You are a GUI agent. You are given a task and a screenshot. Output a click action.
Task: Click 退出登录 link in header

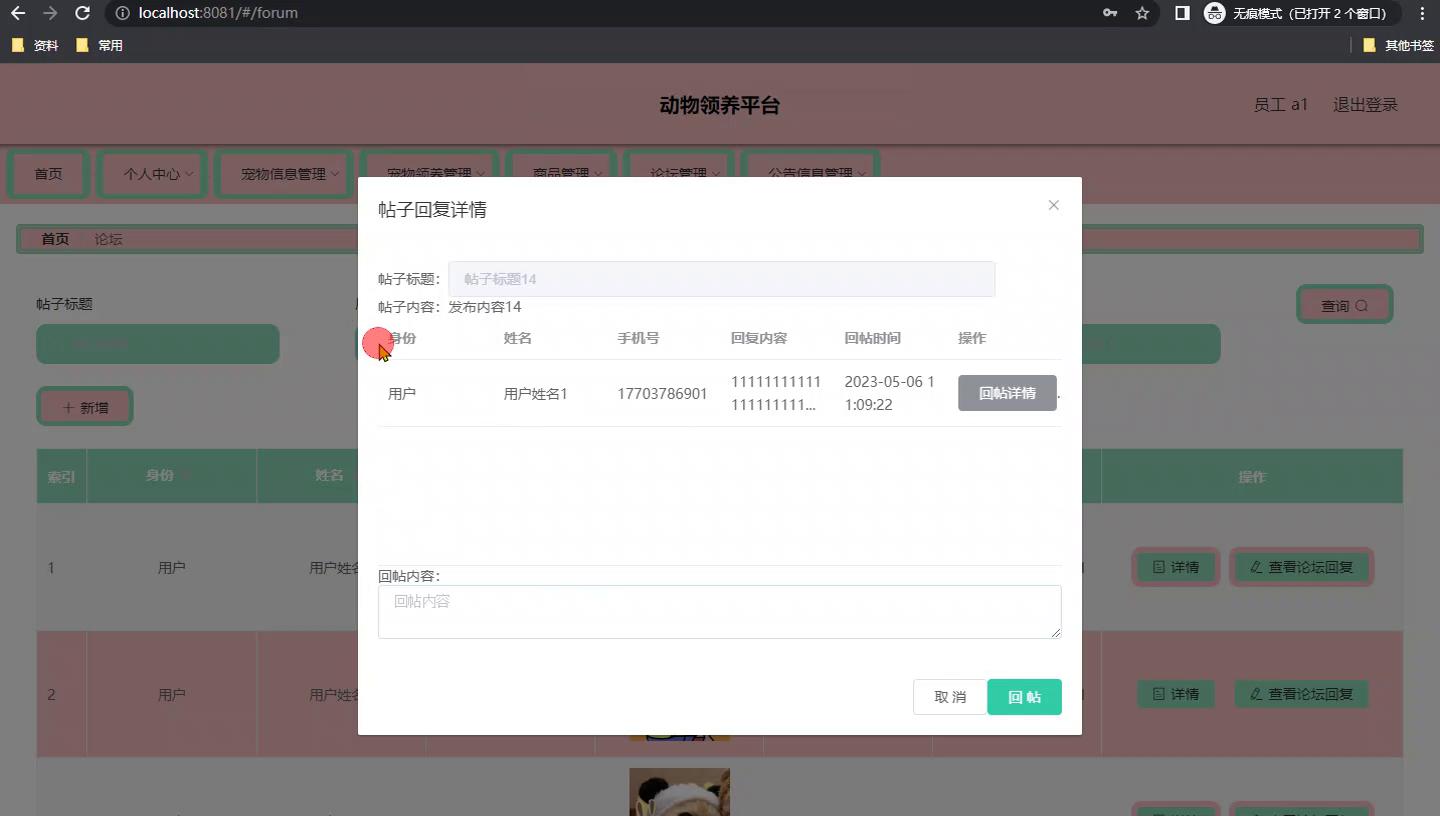pyautogui.click(x=1365, y=104)
